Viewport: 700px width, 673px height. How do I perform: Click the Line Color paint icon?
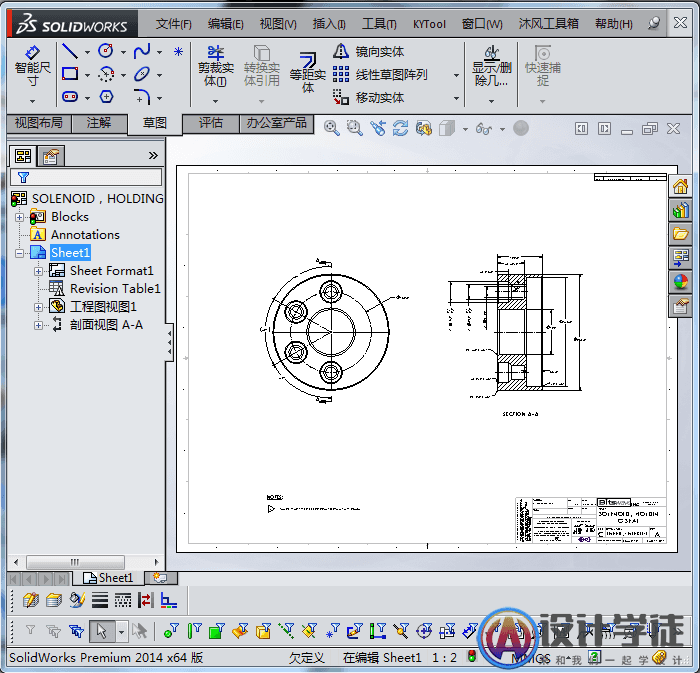[77, 601]
